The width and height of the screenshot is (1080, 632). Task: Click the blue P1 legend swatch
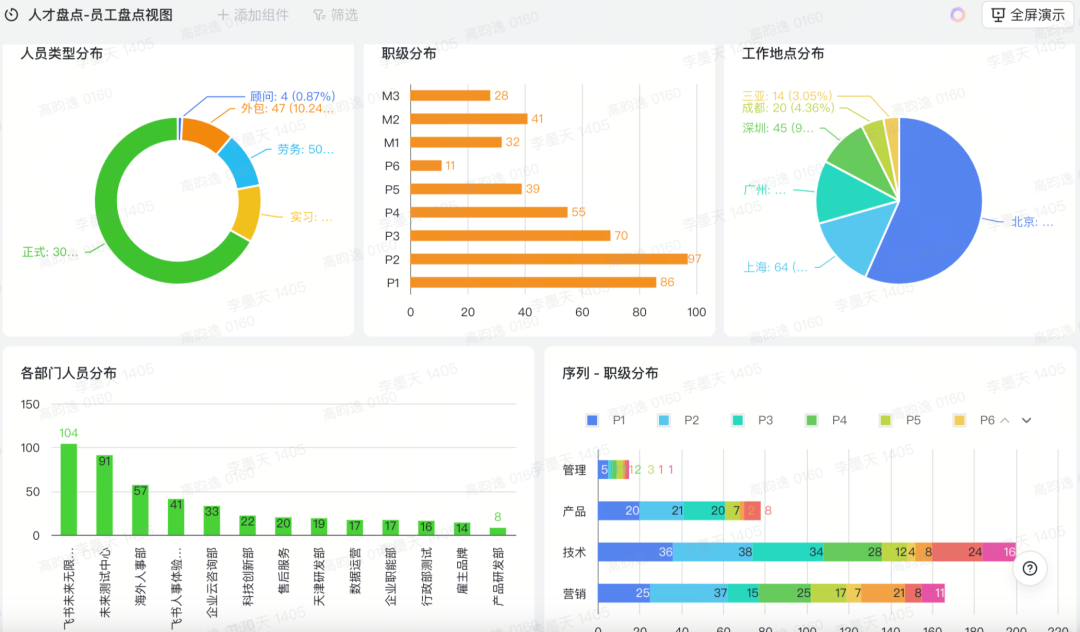coord(592,420)
